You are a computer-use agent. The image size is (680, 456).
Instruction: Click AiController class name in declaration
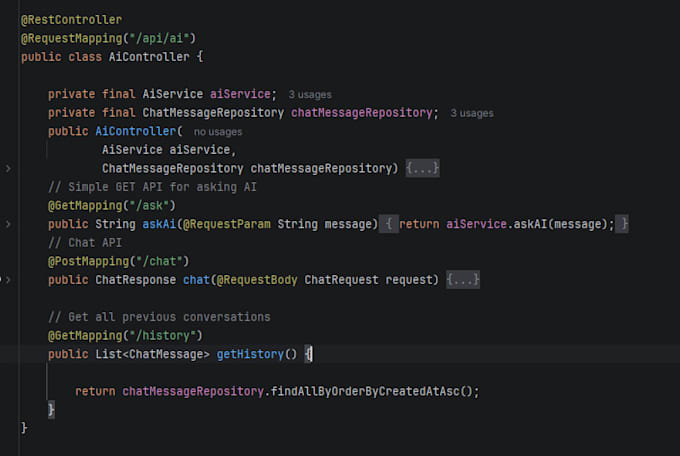(149, 57)
